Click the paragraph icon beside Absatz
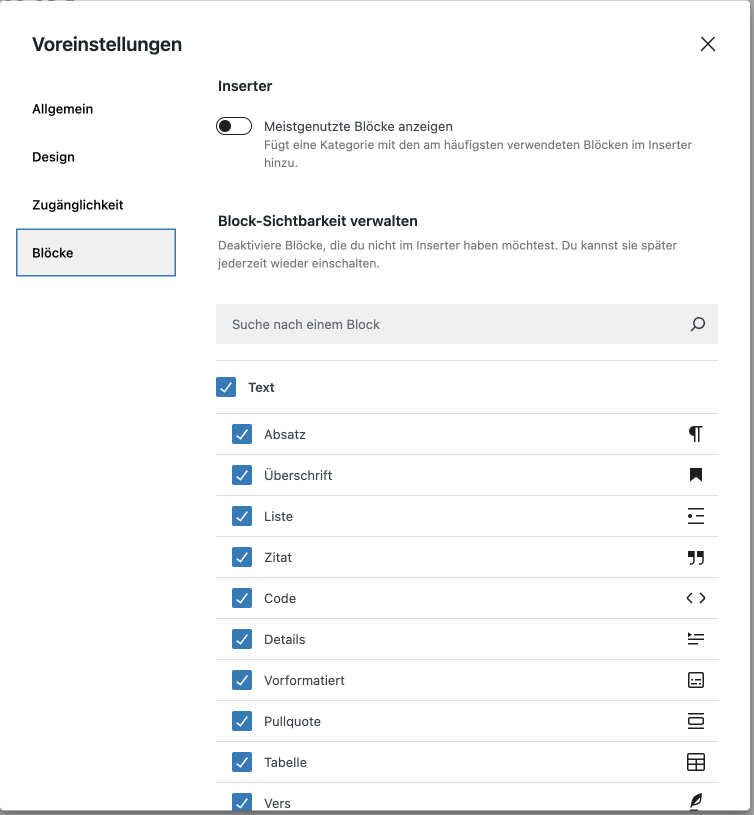This screenshot has width=754, height=815. pos(696,434)
